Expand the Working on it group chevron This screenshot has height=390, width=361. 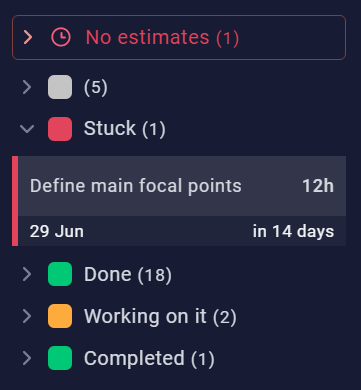click(x=27, y=316)
